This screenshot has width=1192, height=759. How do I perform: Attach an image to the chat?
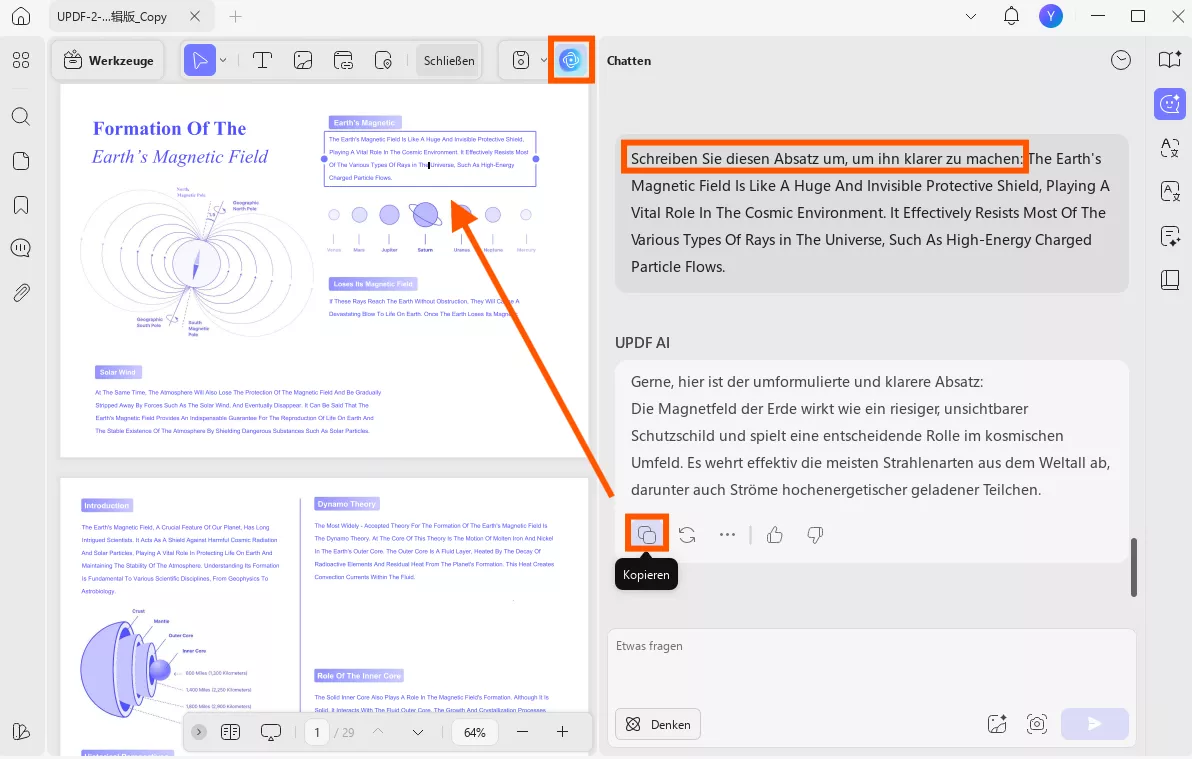click(997, 724)
